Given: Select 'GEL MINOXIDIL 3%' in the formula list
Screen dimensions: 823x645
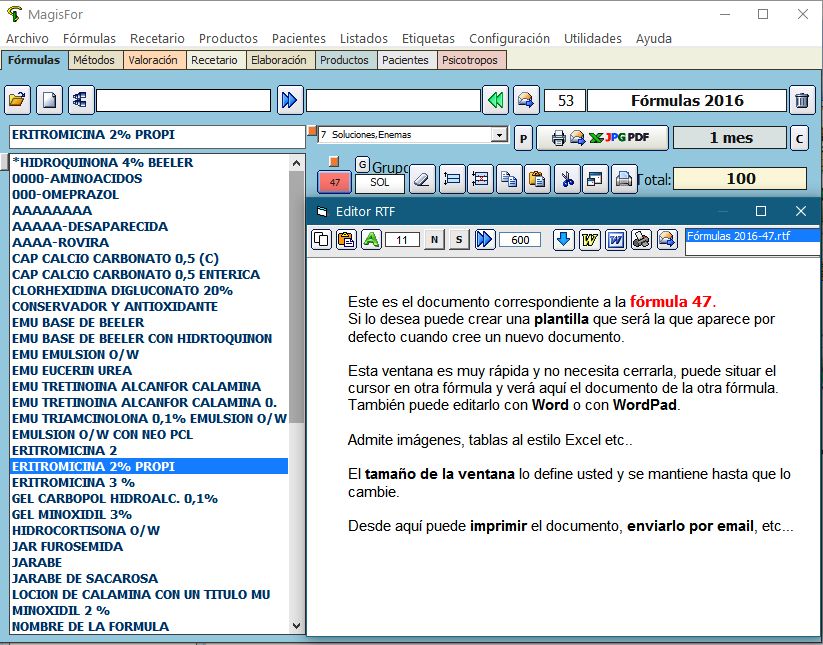Looking at the screenshot, I should [x=72, y=514].
